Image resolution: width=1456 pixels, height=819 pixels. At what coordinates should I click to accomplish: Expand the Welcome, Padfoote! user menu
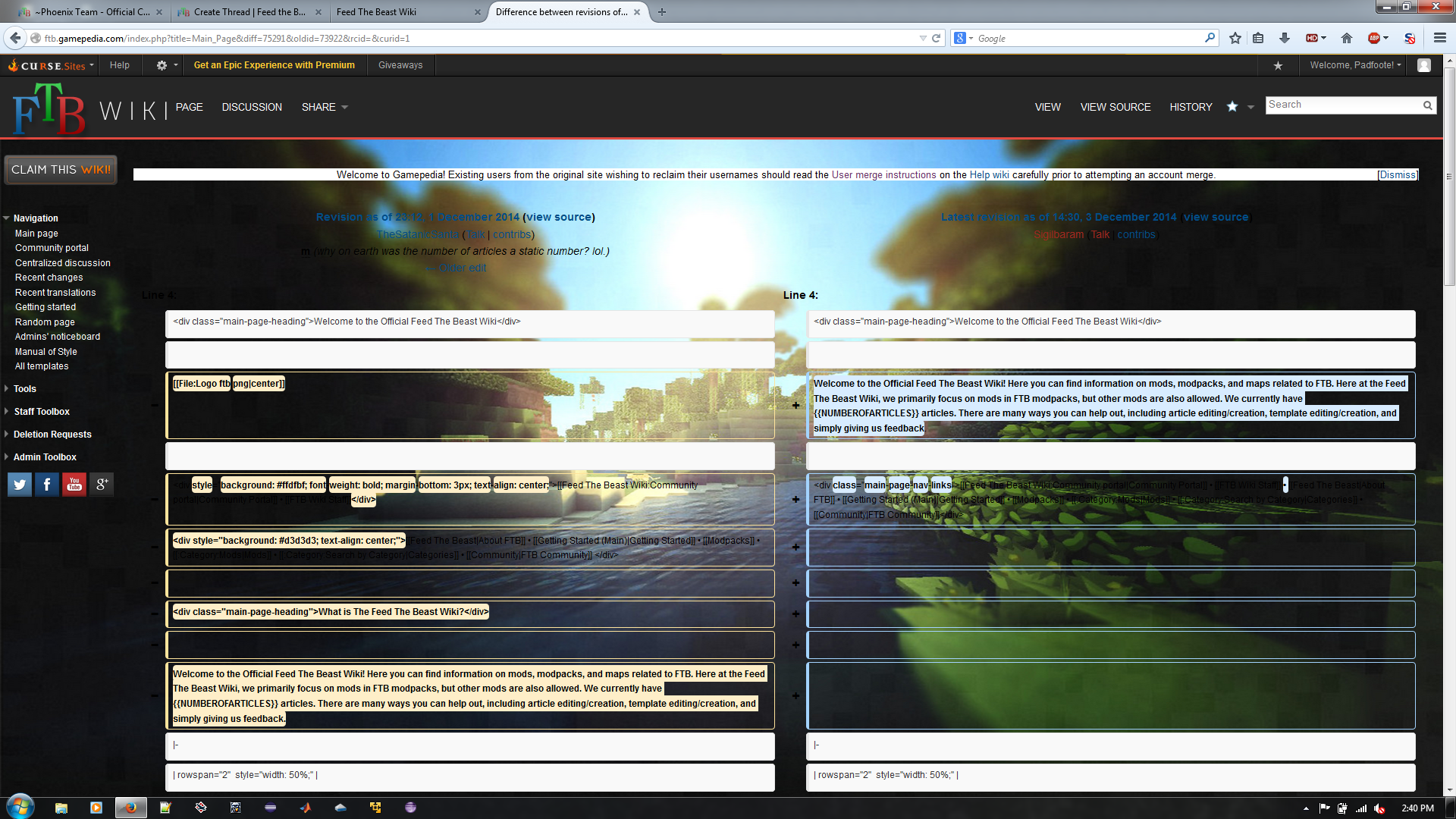click(x=1355, y=65)
